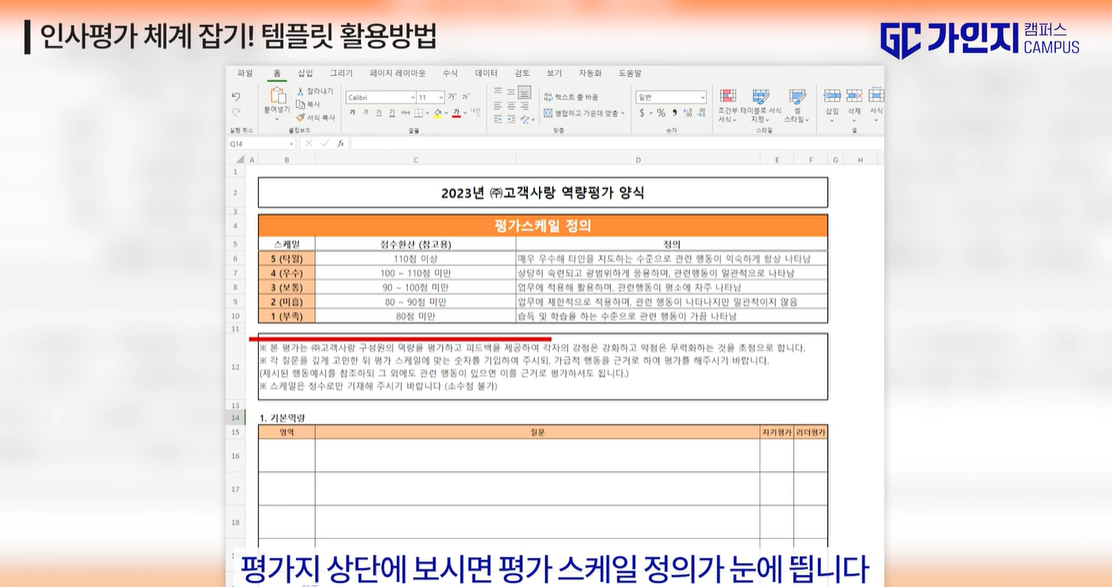The width and height of the screenshot is (1112, 587).
Task: Click the 수식 ribbon tab label
Action: tap(450, 73)
